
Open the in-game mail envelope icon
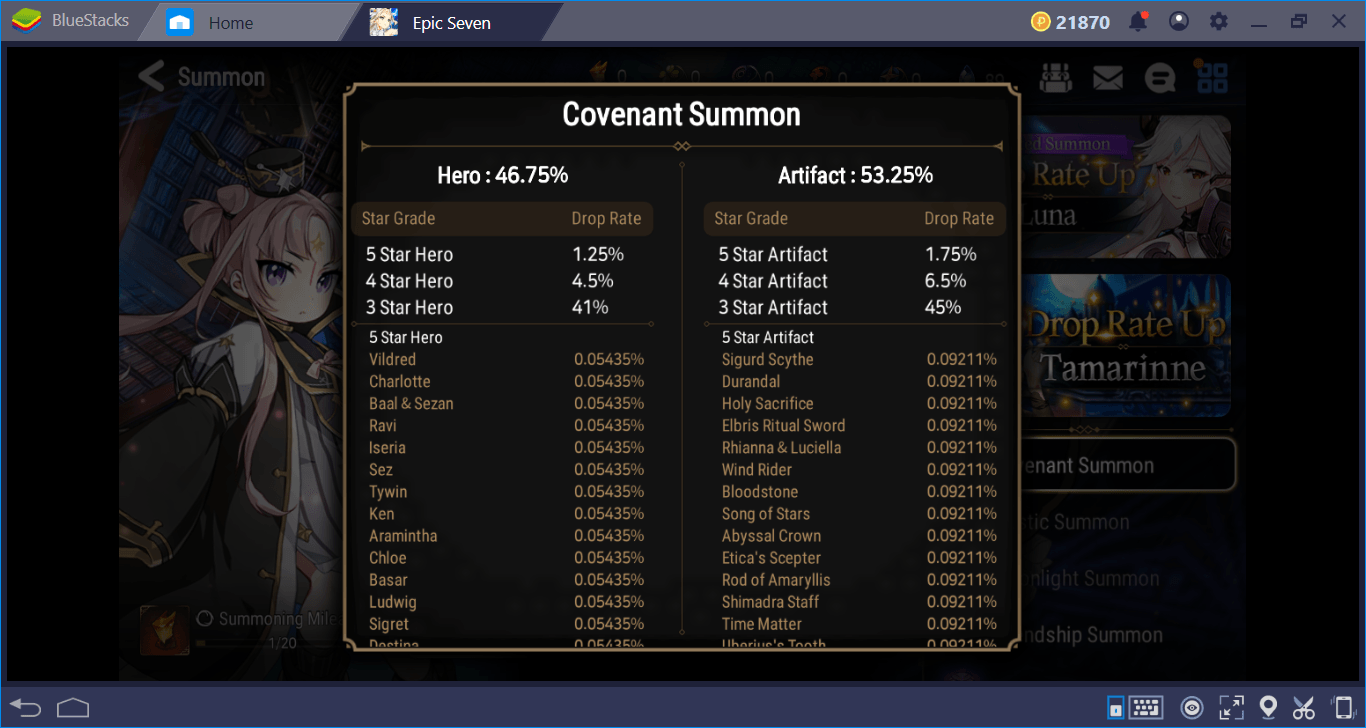pos(1108,77)
